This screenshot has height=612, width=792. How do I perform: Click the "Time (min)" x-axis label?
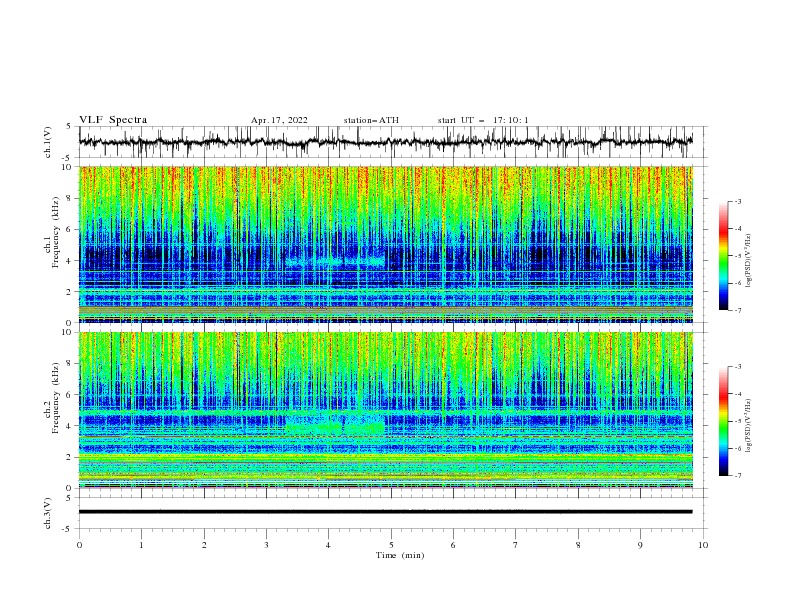400,555
